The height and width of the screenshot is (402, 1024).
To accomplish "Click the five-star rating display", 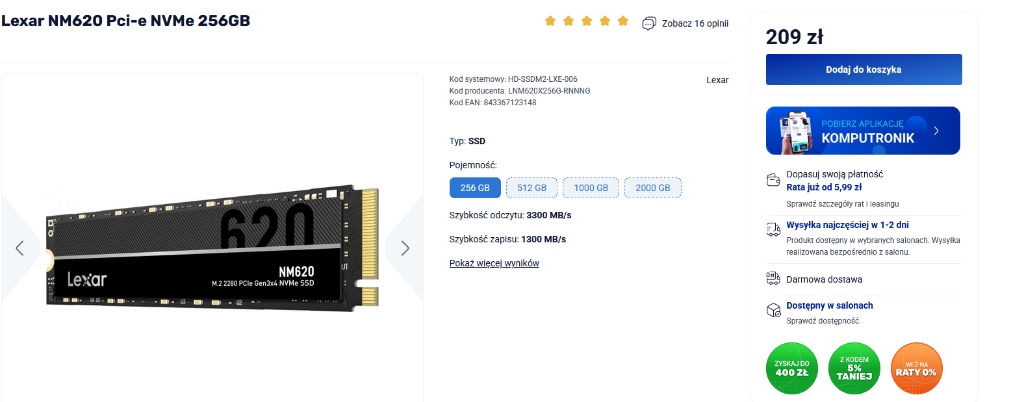I will click(x=586, y=21).
